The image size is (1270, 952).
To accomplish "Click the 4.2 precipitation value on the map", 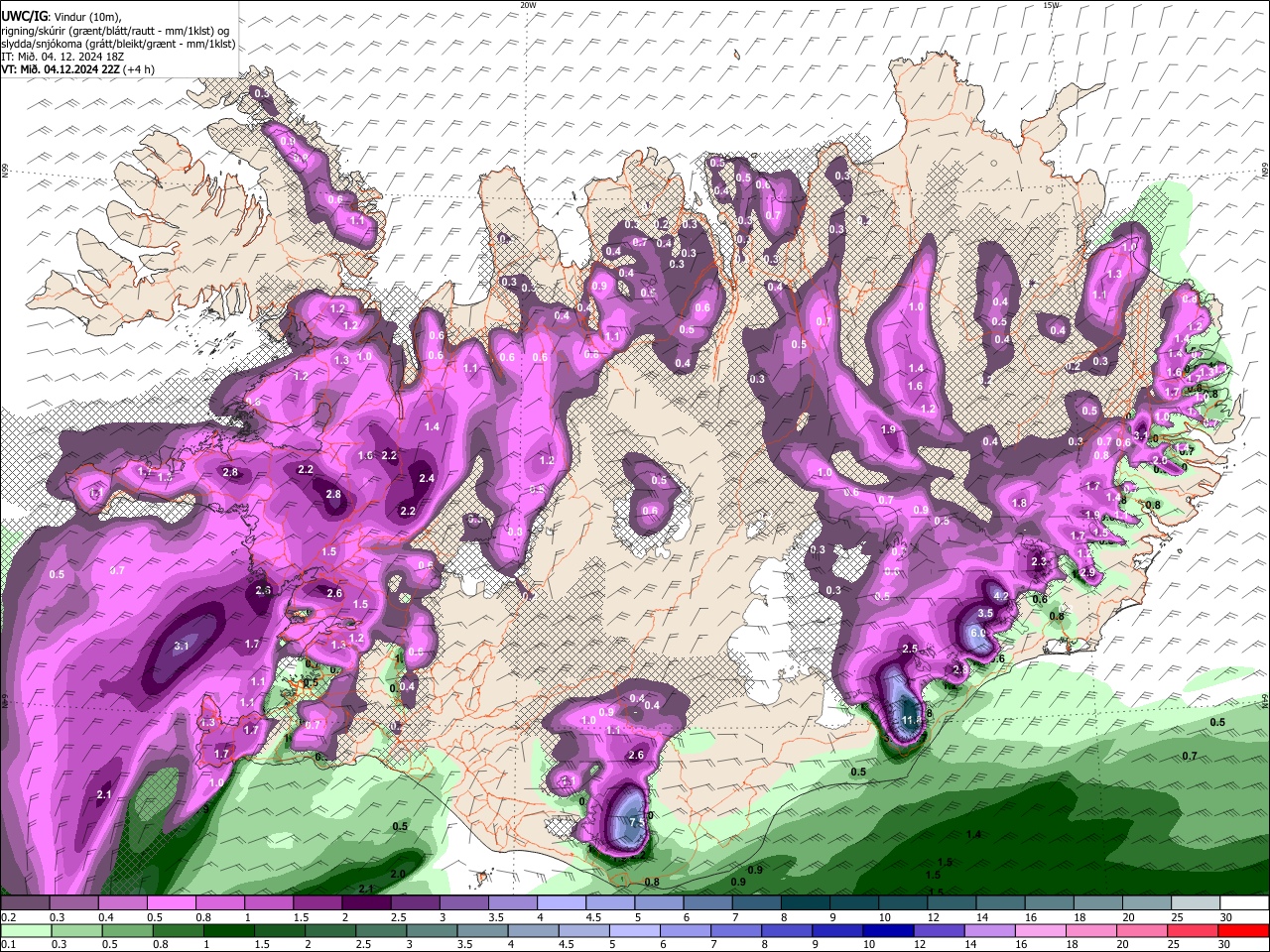I will 1000,596.
